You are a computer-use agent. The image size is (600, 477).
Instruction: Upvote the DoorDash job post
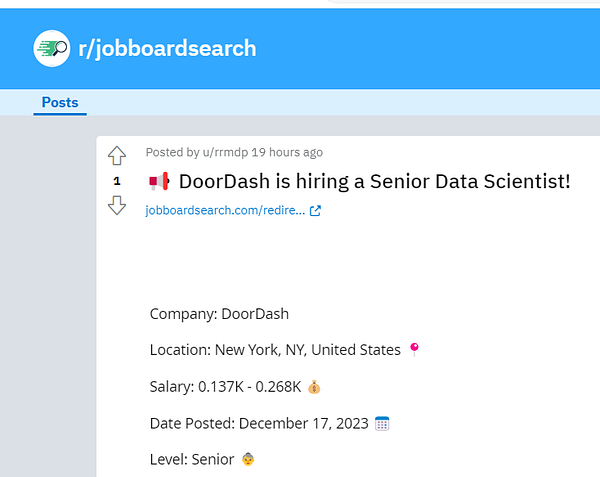[117, 156]
